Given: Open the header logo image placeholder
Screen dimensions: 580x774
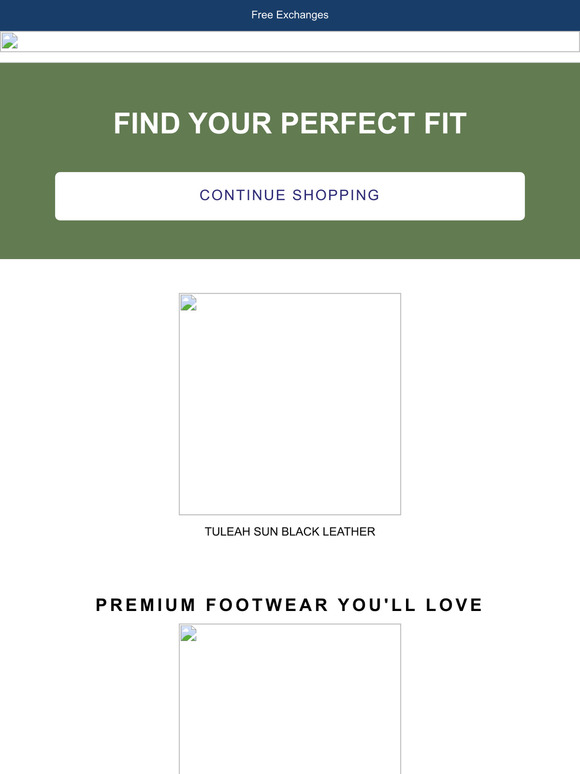Looking at the screenshot, I should (x=290, y=41).
